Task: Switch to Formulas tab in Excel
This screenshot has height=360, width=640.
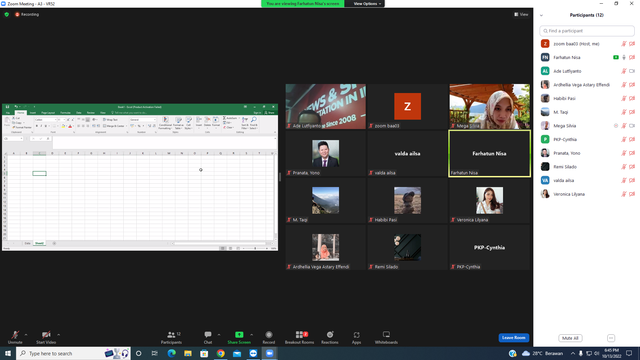Action: point(65,113)
